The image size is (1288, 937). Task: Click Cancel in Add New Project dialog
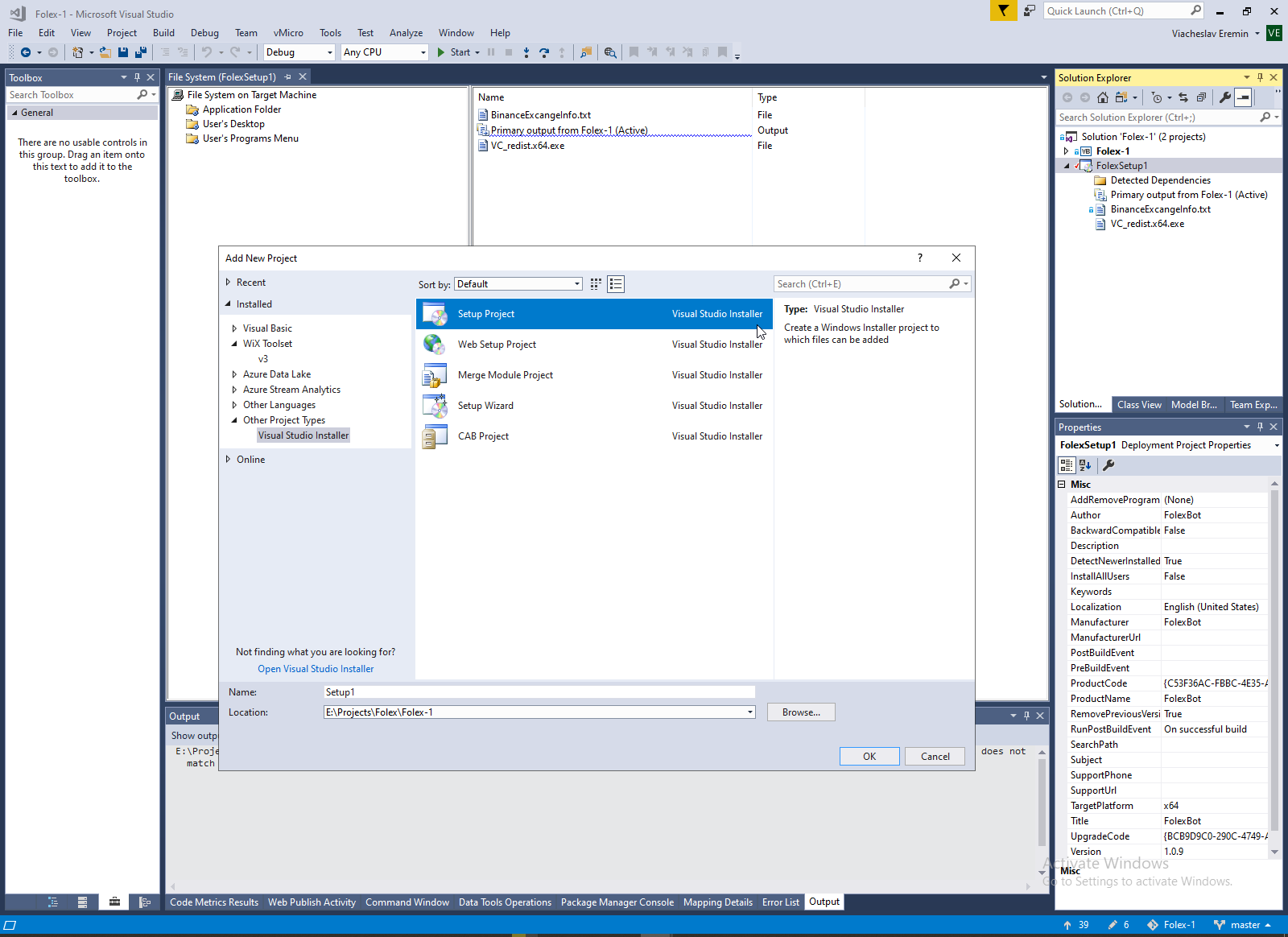click(935, 757)
